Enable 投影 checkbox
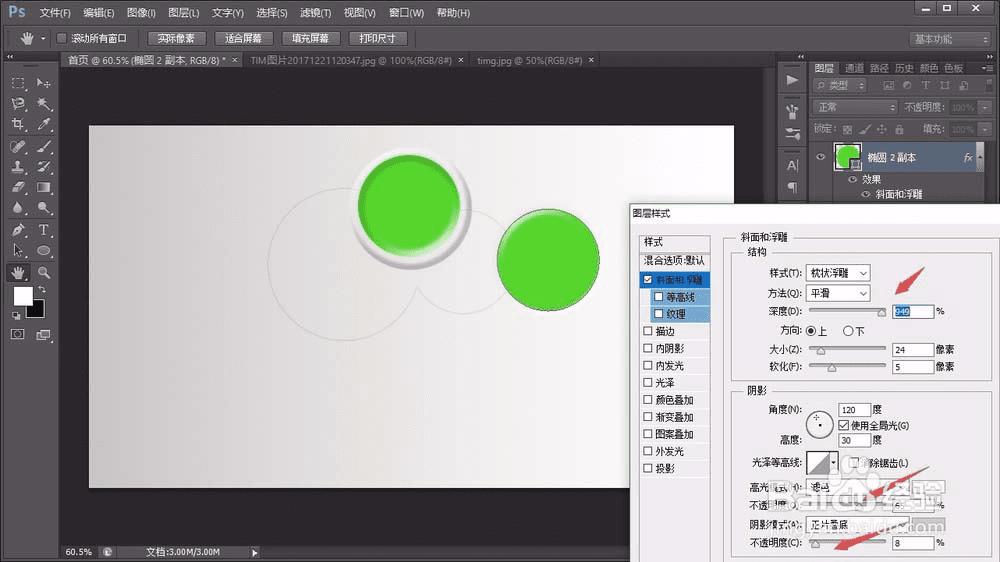Image resolution: width=1000 pixels, height=562 pixels. coord(648,468)
